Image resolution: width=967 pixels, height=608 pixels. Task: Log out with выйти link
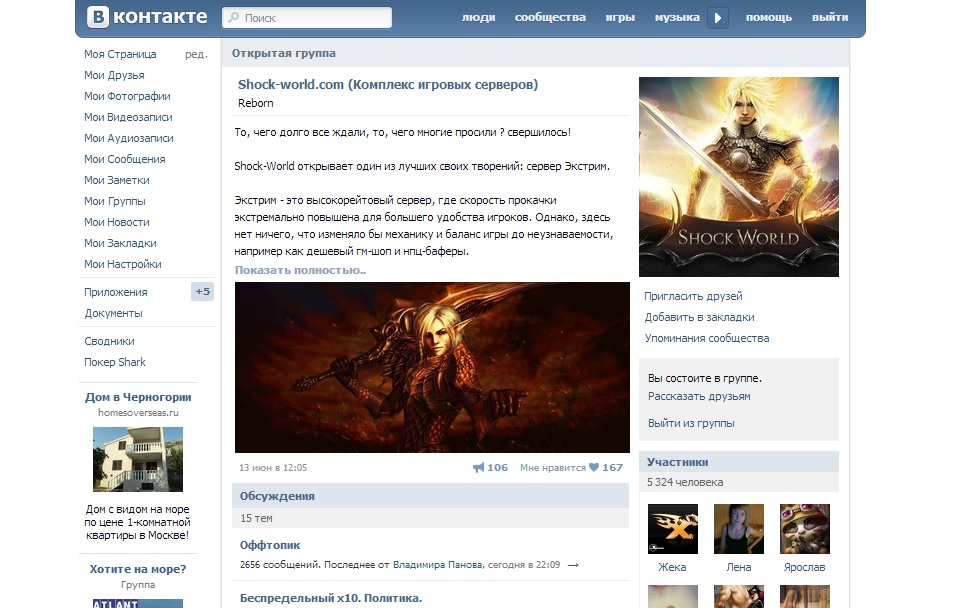[x=830, y=18]
